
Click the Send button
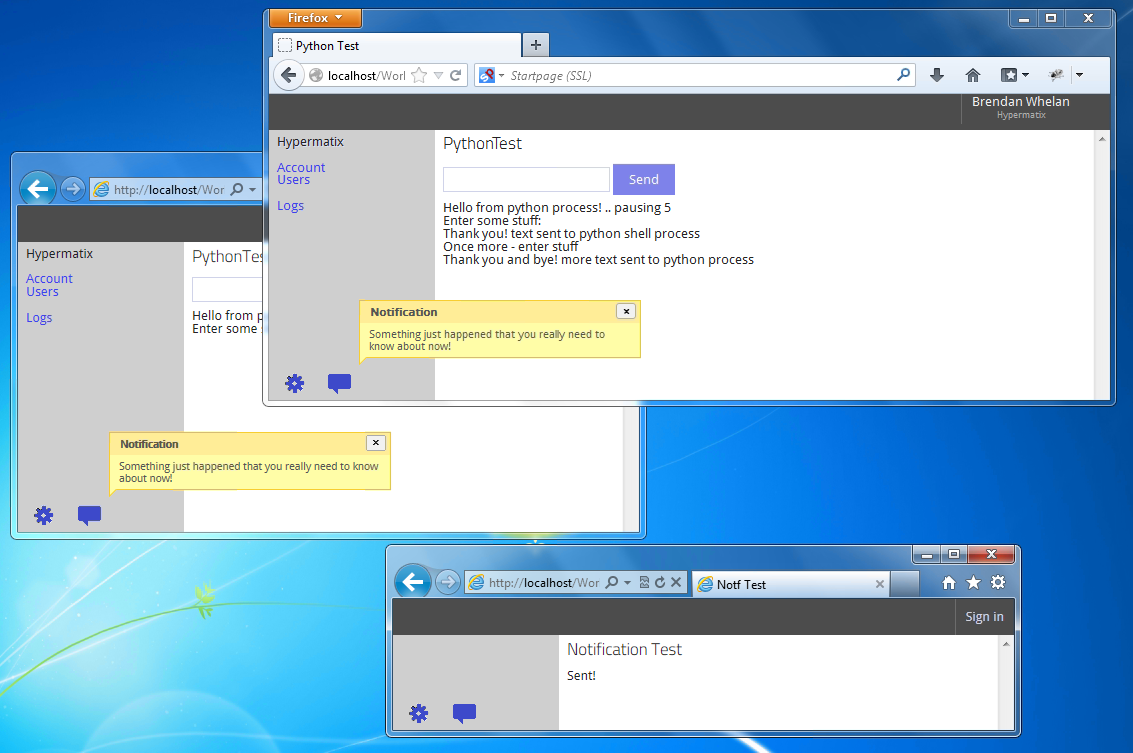coord(643,179)
